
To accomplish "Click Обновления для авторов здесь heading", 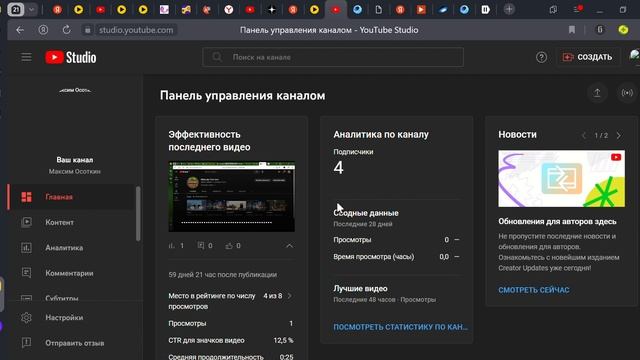I will 557,222.
